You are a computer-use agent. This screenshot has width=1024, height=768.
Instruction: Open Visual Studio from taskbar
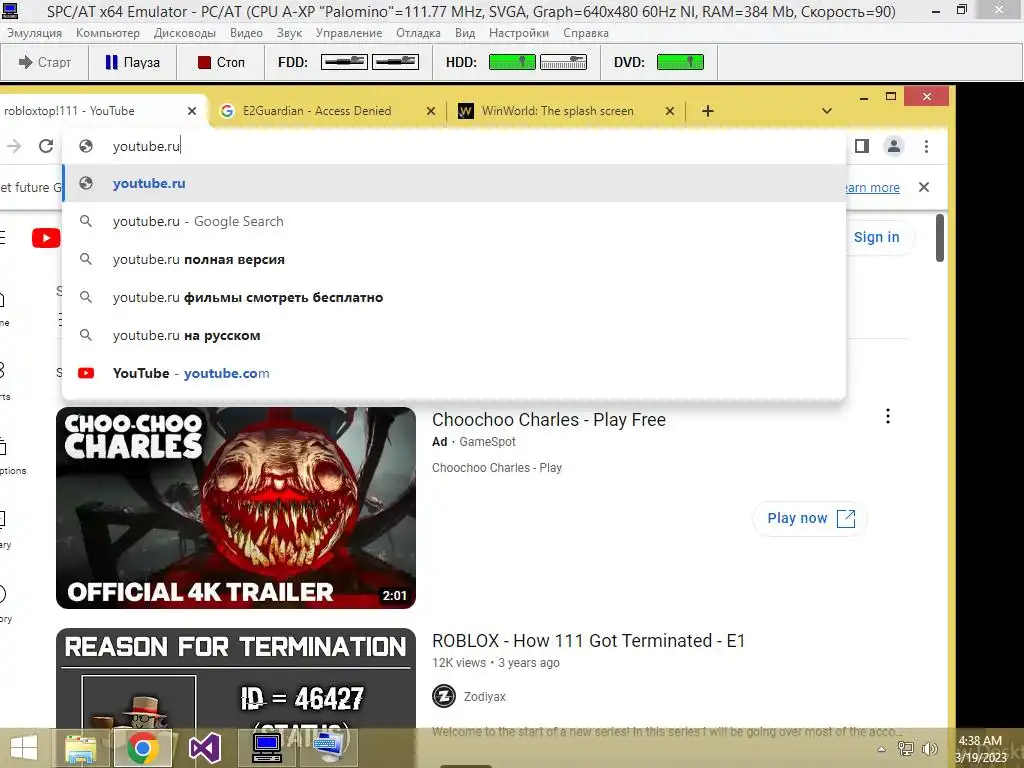tap(204, 748)
